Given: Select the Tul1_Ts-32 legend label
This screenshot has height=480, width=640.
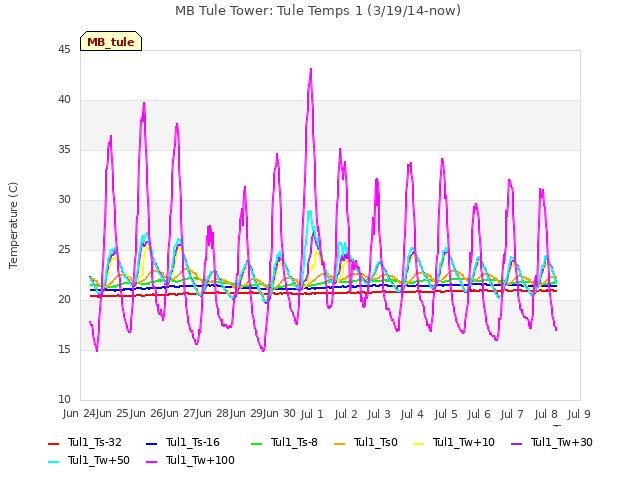Looking at the screenshot, I should click(x=95, y=442).
